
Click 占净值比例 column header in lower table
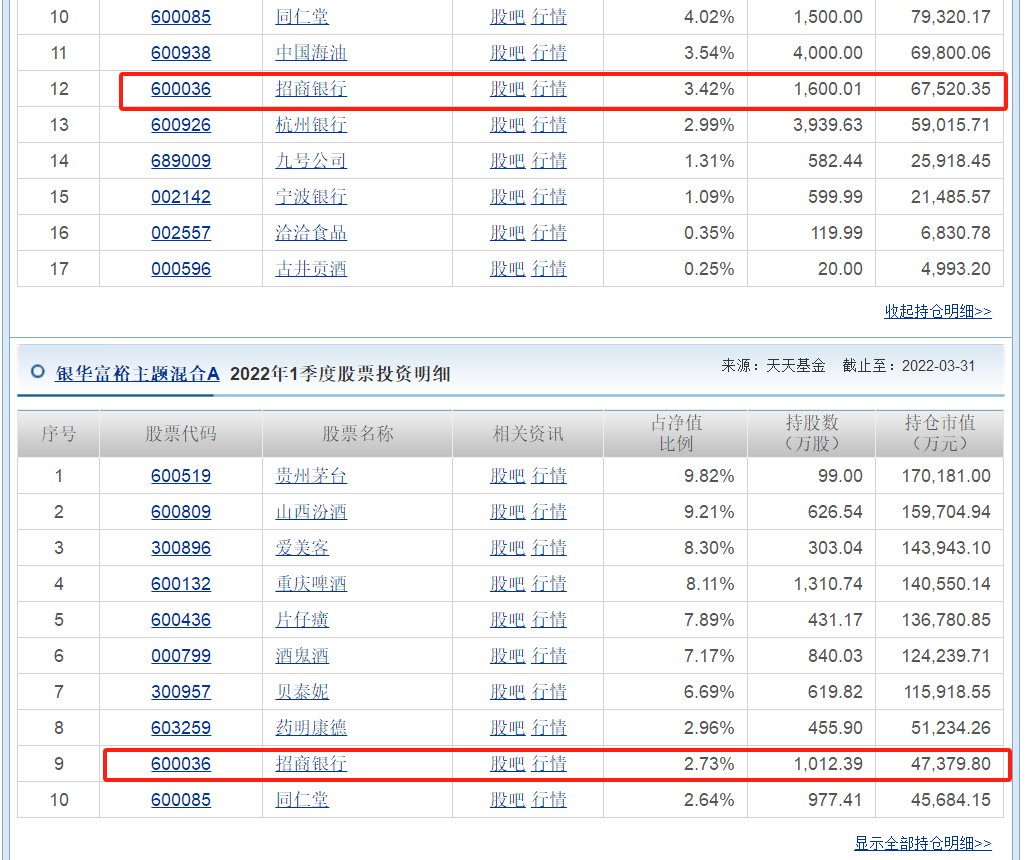(x=675, y=434)
